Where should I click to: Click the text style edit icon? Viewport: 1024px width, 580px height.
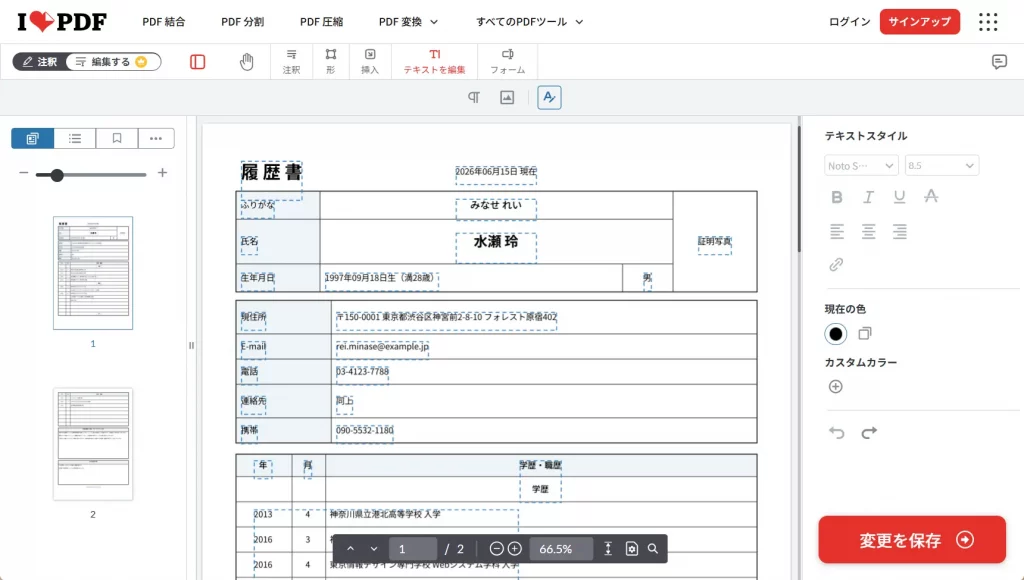pyautogui.click(x=549, y=97)
